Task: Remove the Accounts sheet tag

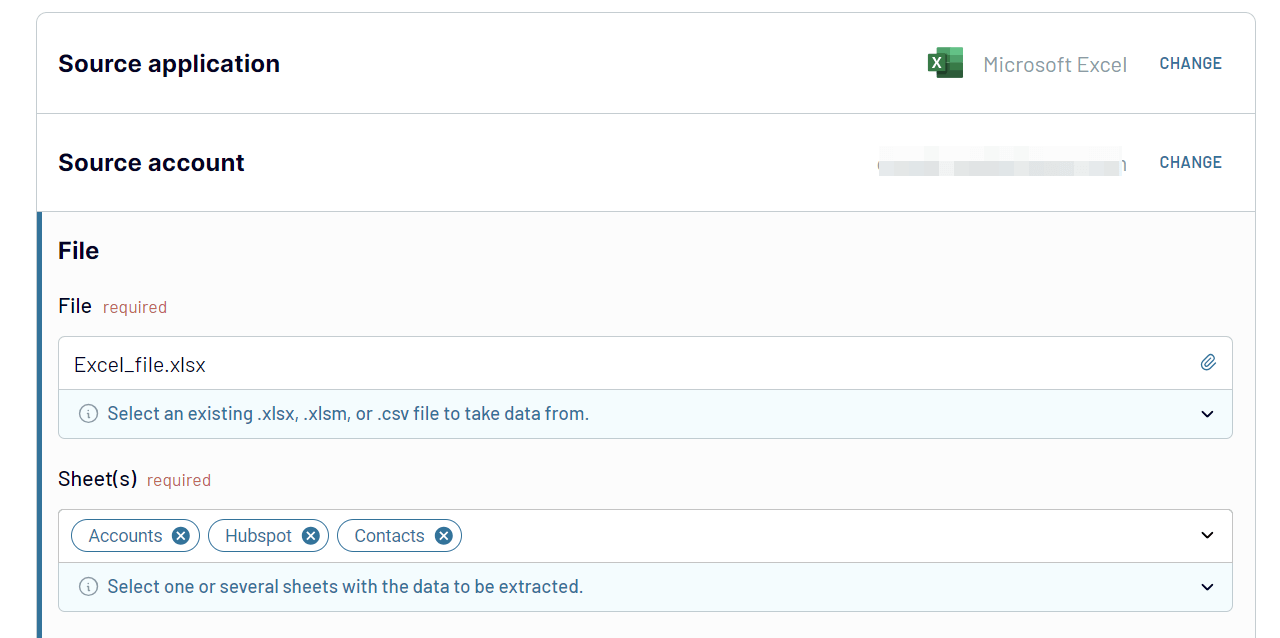Action: tap(180, 536)
